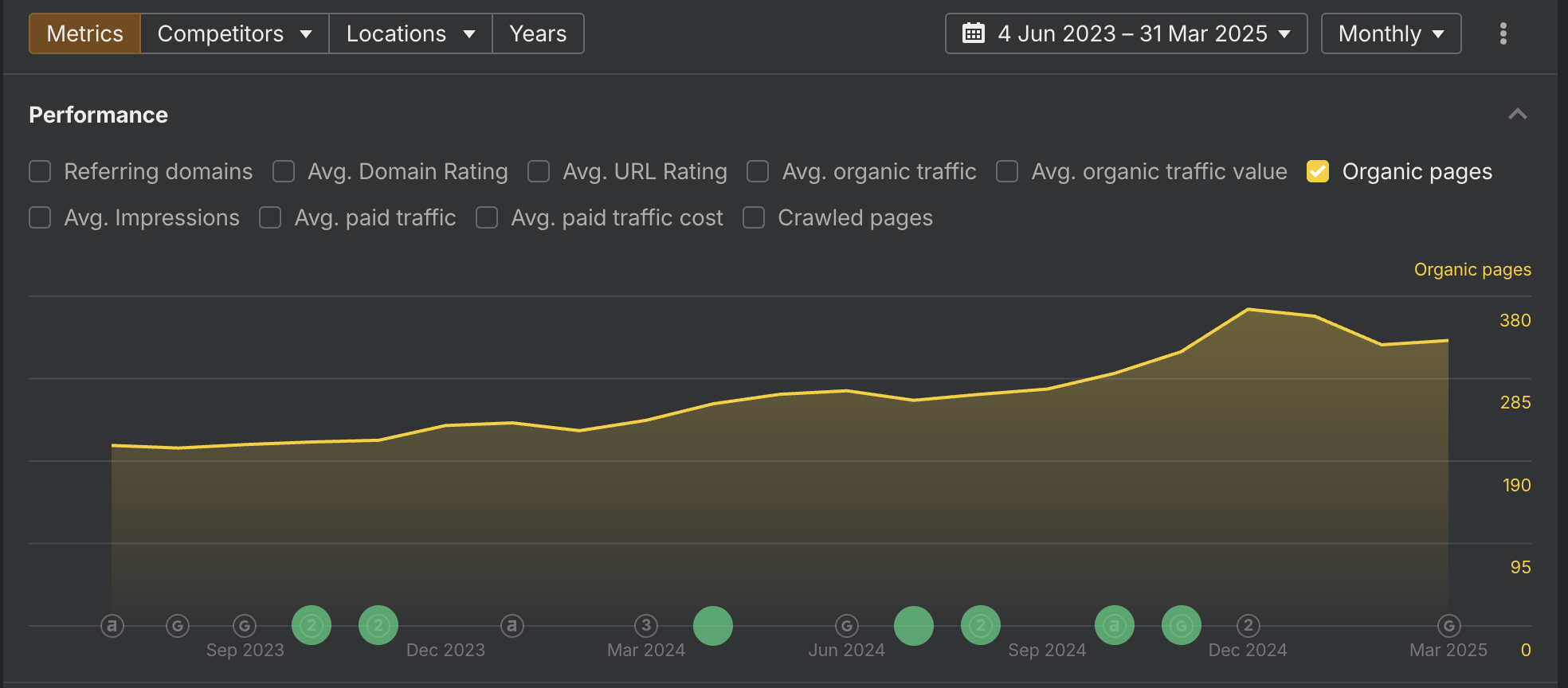Click the Google marker above Sep 2023
Image resolution: width=1568 pixels, height=688 pixels.
tap(245, 626)
